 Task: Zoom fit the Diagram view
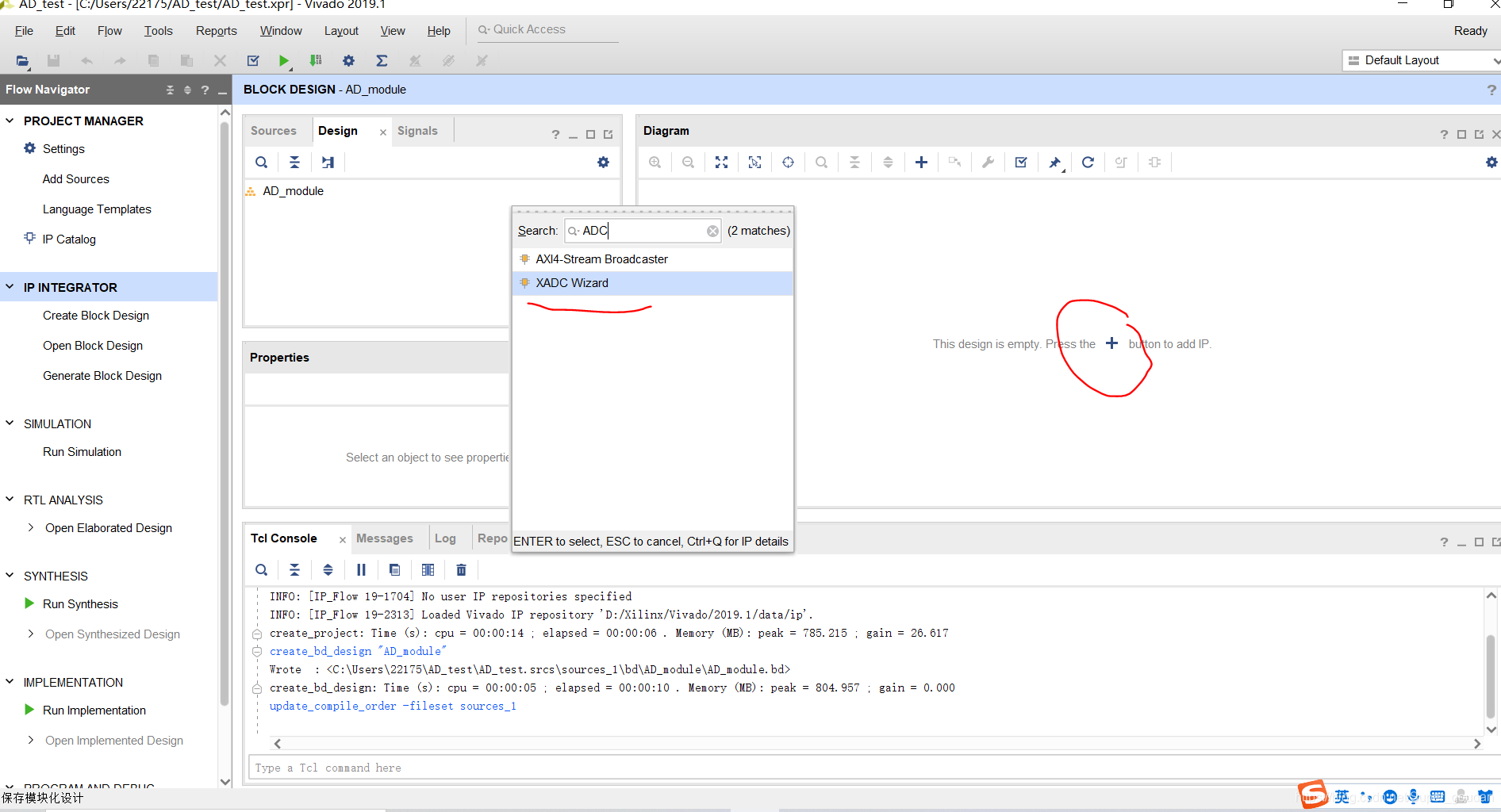pyautogui.click(x=721, y=163)
